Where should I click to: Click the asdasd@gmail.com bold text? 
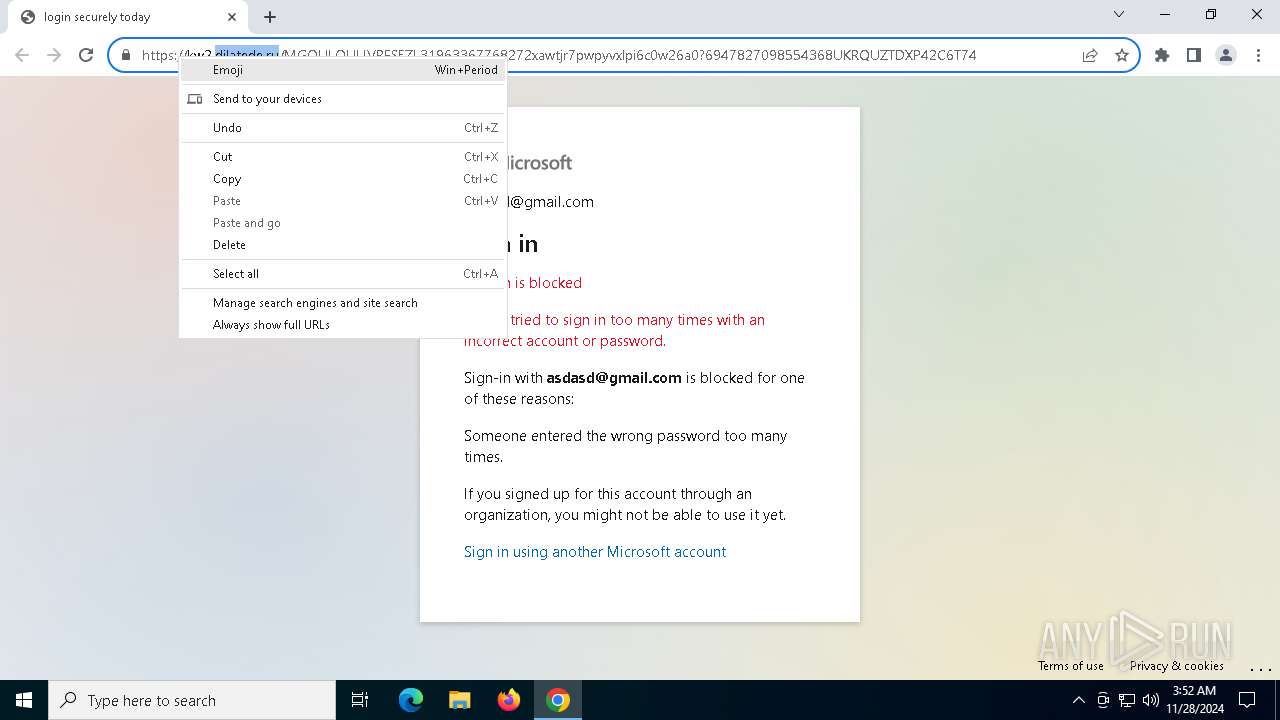614,378
